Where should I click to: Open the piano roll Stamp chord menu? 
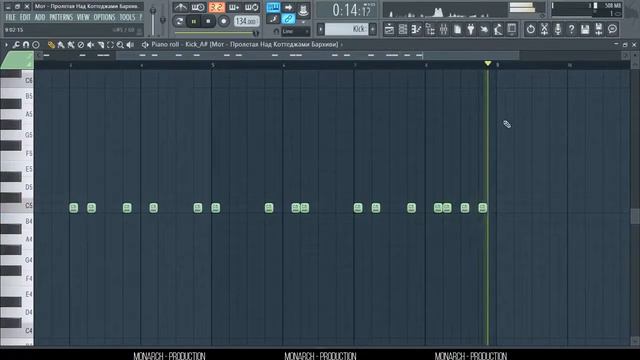[x=36, y=44]
